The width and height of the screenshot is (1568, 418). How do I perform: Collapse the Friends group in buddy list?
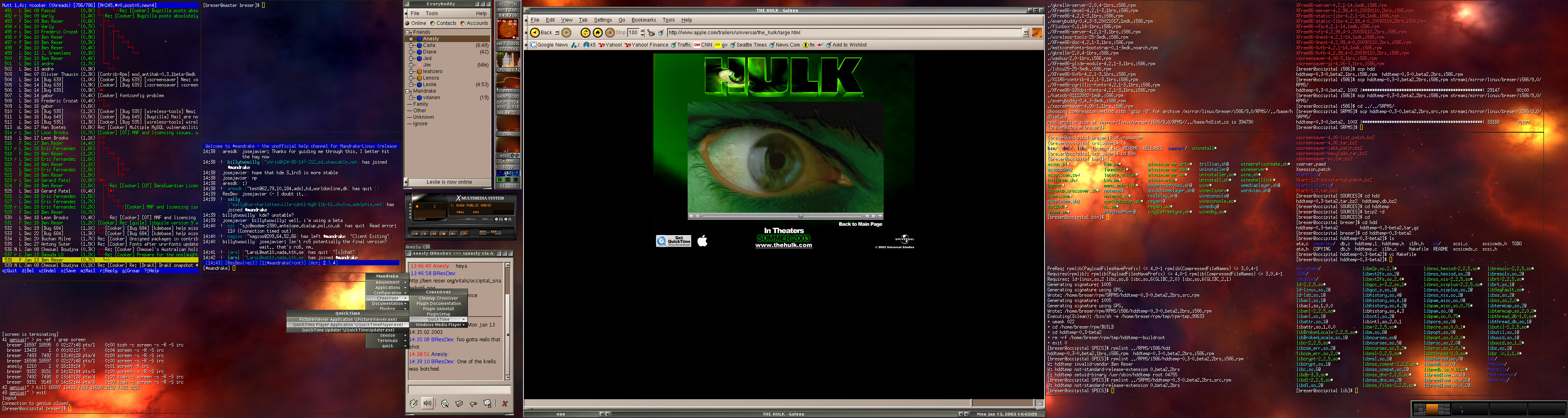pyautogui.click(x=408, y=32)
